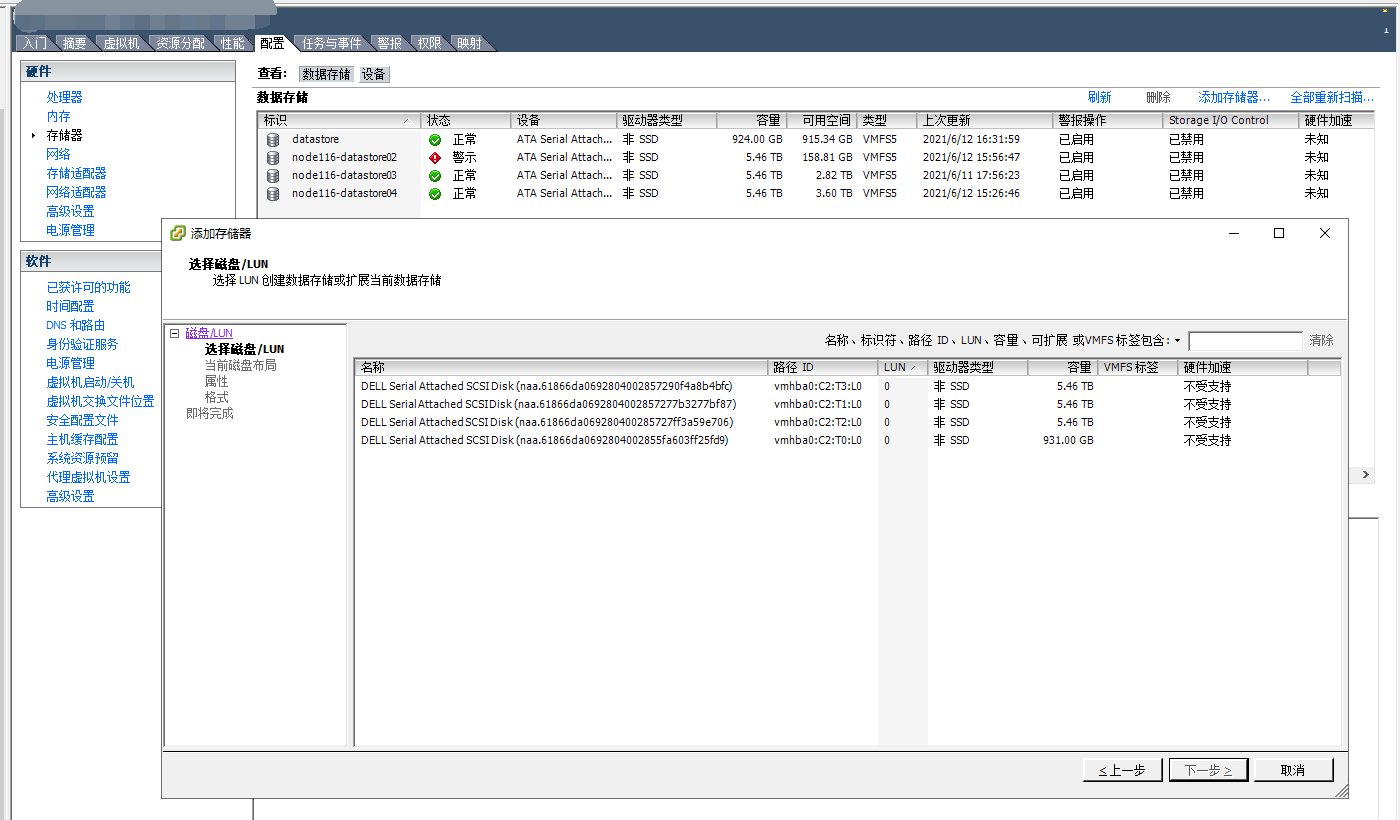
Task: Select the 931.00 GB disk row
Action: tap(847, 440)
